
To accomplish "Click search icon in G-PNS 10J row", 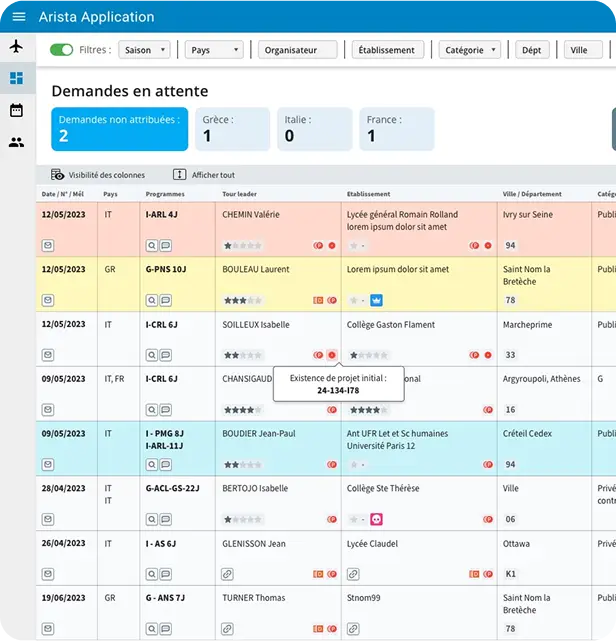I will pos(152,300).
